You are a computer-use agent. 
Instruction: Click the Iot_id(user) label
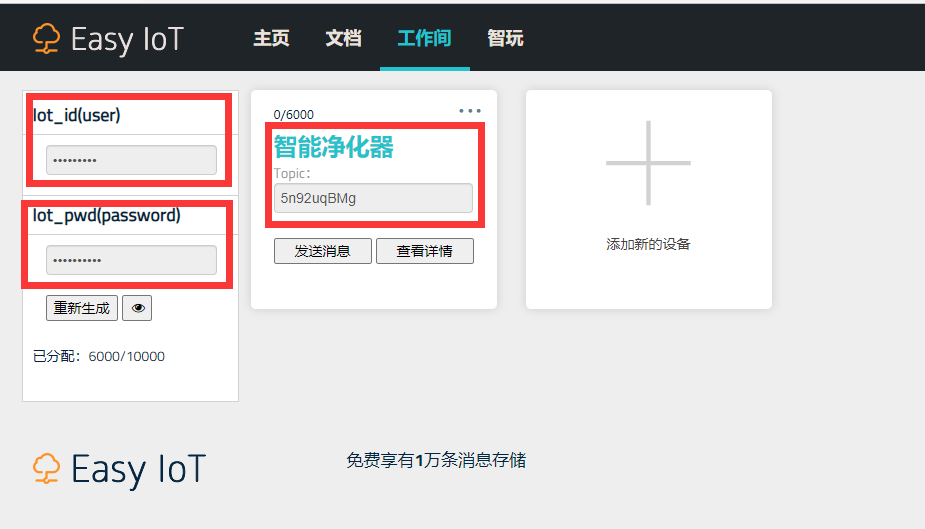[x=77, y=115]
